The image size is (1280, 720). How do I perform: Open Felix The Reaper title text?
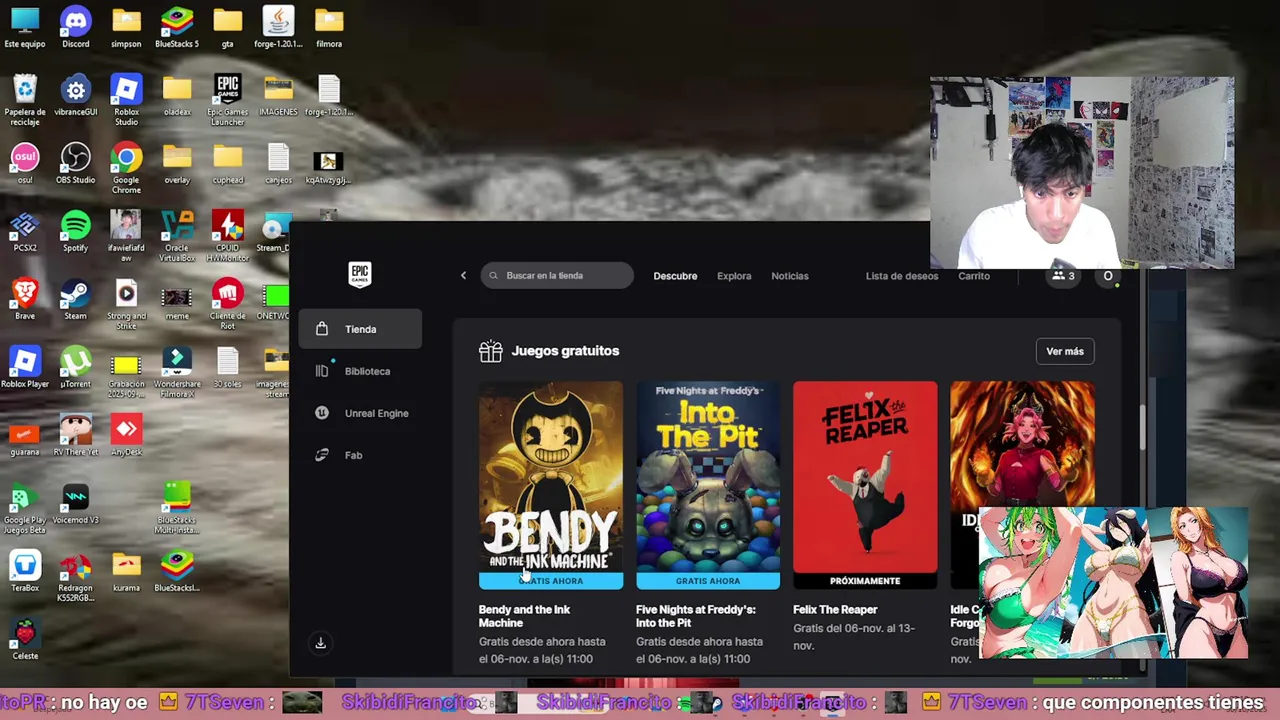[835, 610]
